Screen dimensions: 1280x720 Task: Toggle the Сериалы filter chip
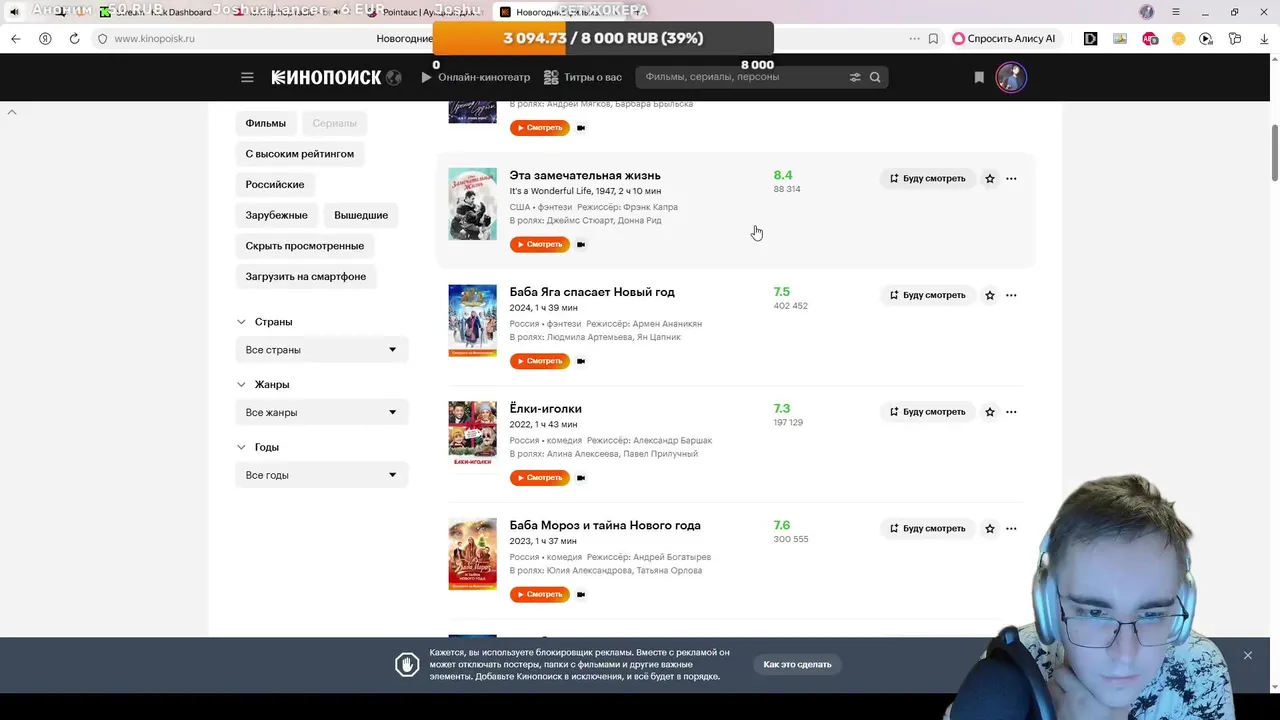click(334, 123)
